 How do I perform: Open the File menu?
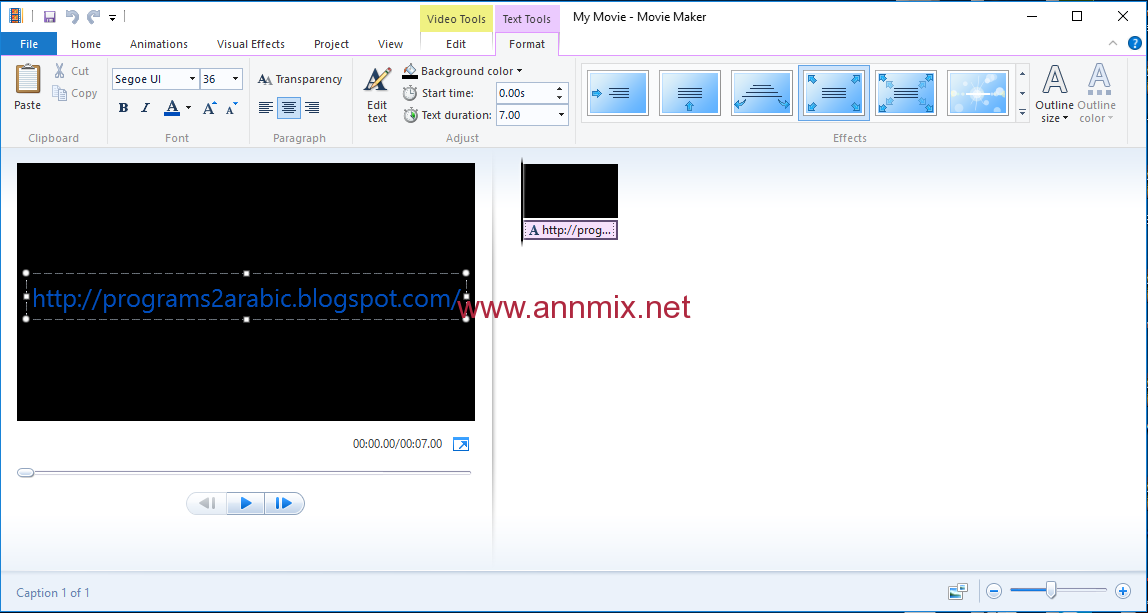point(29,44)
